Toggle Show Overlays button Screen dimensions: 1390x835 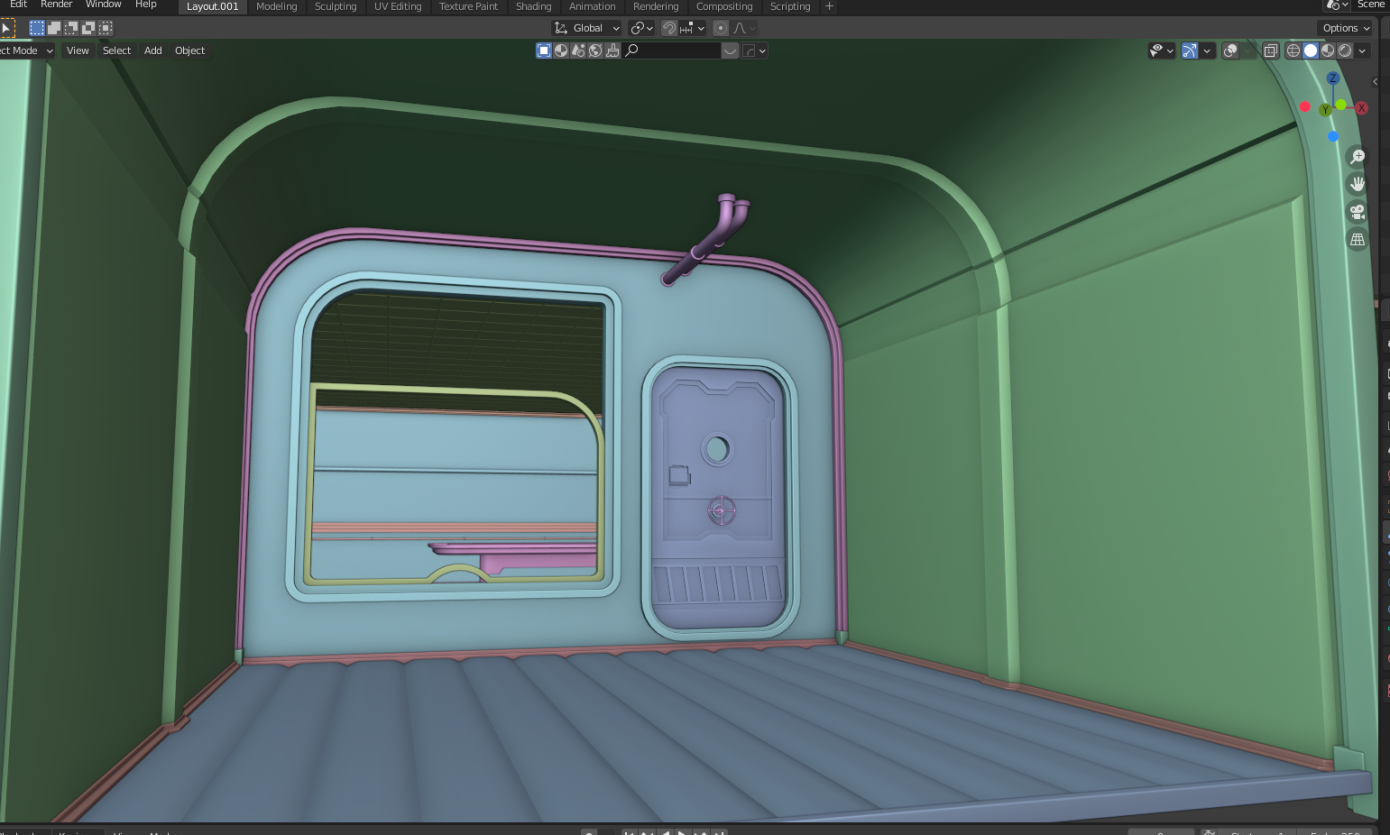(1231, 51)
